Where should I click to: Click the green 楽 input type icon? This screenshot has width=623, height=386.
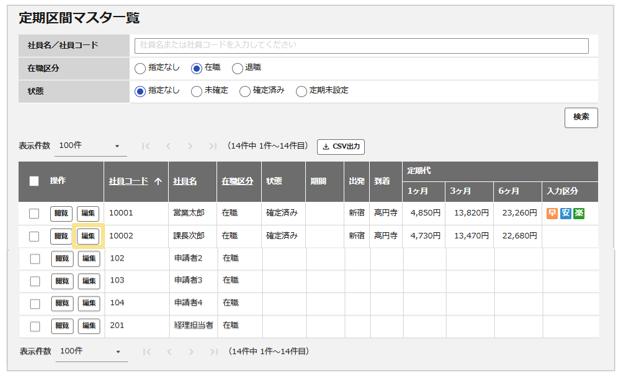pyautogui.click(x=579, y=213)
